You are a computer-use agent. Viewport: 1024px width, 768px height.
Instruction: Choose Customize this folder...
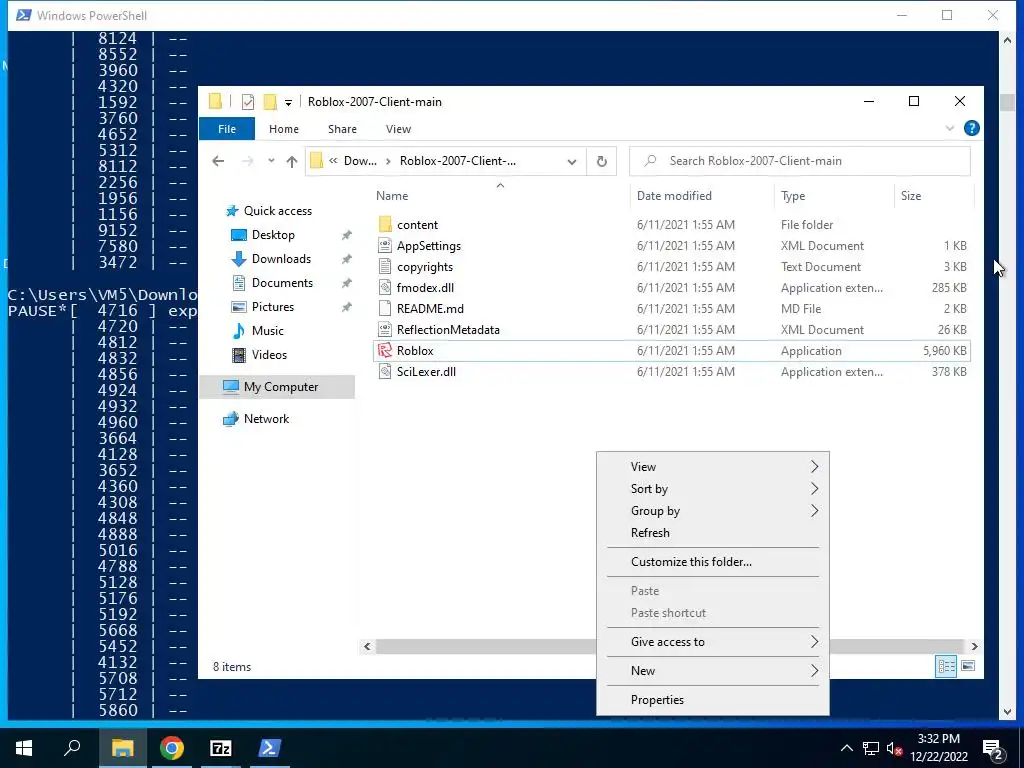[x=712, y=562]
